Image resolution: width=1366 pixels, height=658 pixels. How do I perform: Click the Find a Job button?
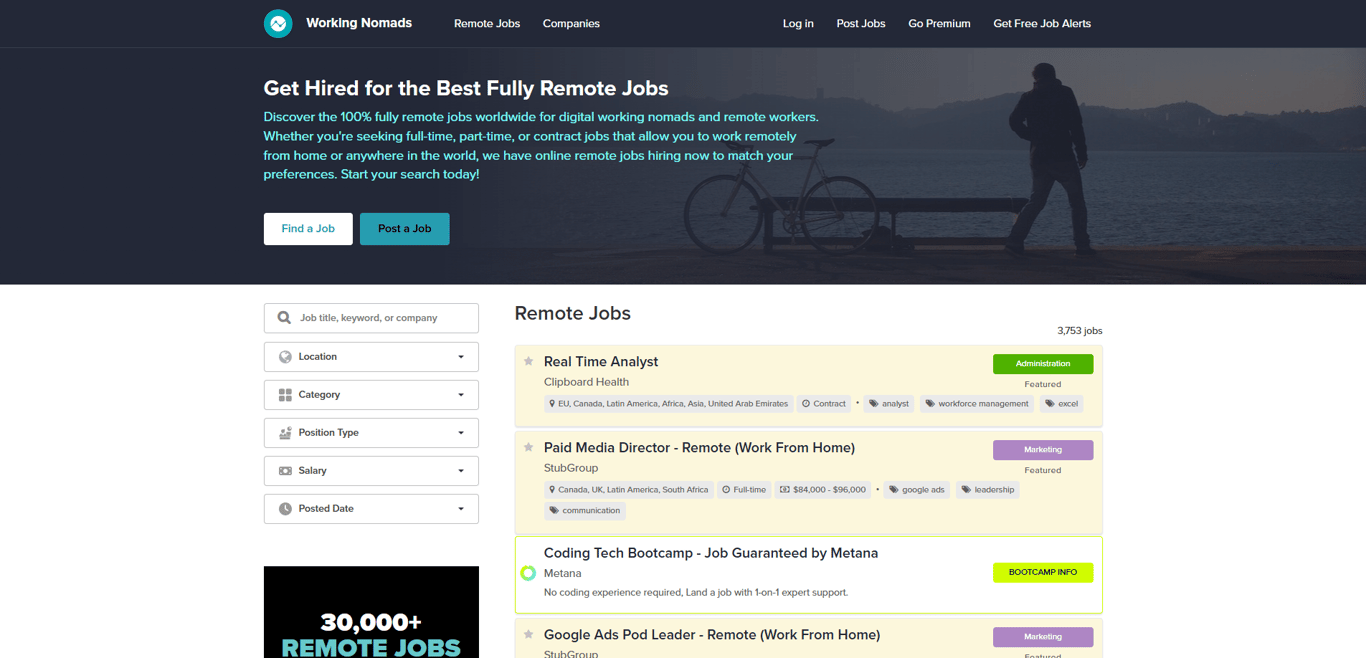click(308, 229)
